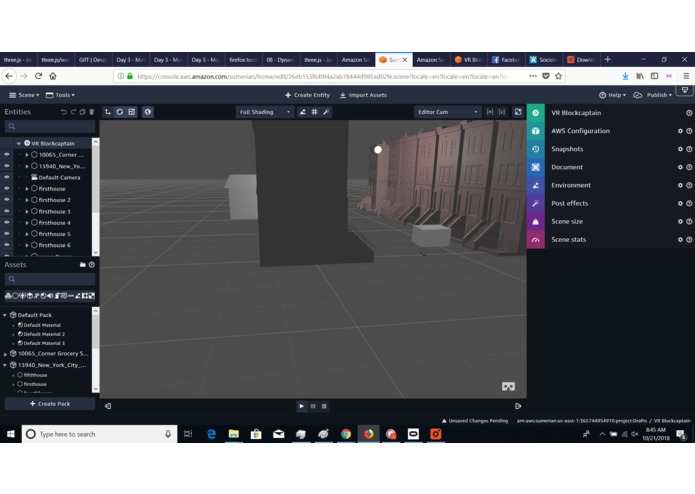Image resolution: width=695 pixels, height=494 pixels.
Task: Toggle skybox display in viewport toolbar
Action: tap(302, 112)
